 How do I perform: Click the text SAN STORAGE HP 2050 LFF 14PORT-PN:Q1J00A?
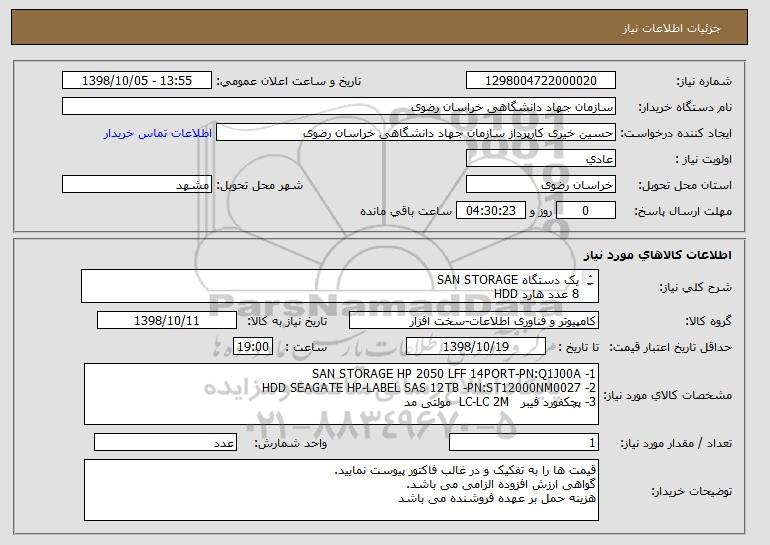(454, 373)
